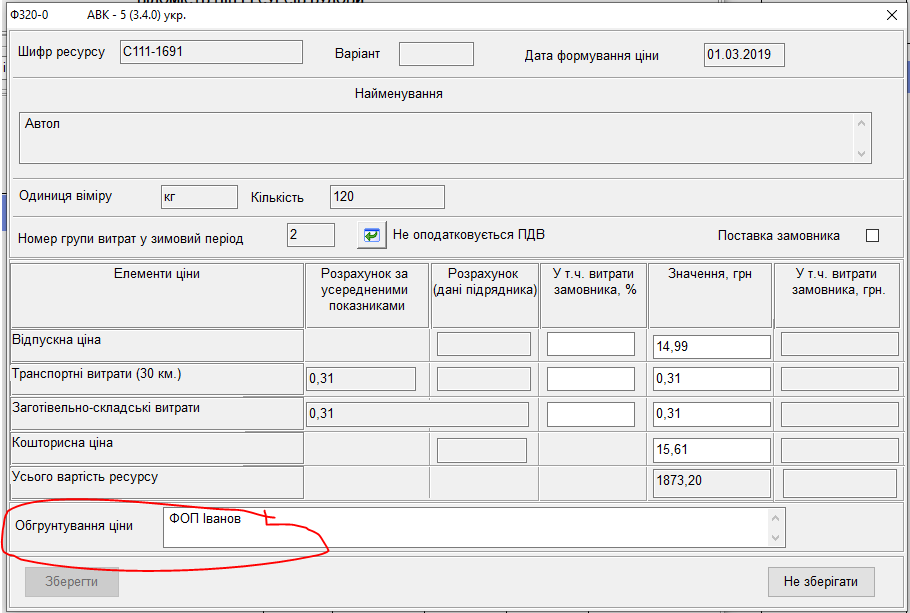The width and height of the screenshot is (910, 613).
Task: Click the Транспортні витрати contractor data field
Action: click(483, 379)
